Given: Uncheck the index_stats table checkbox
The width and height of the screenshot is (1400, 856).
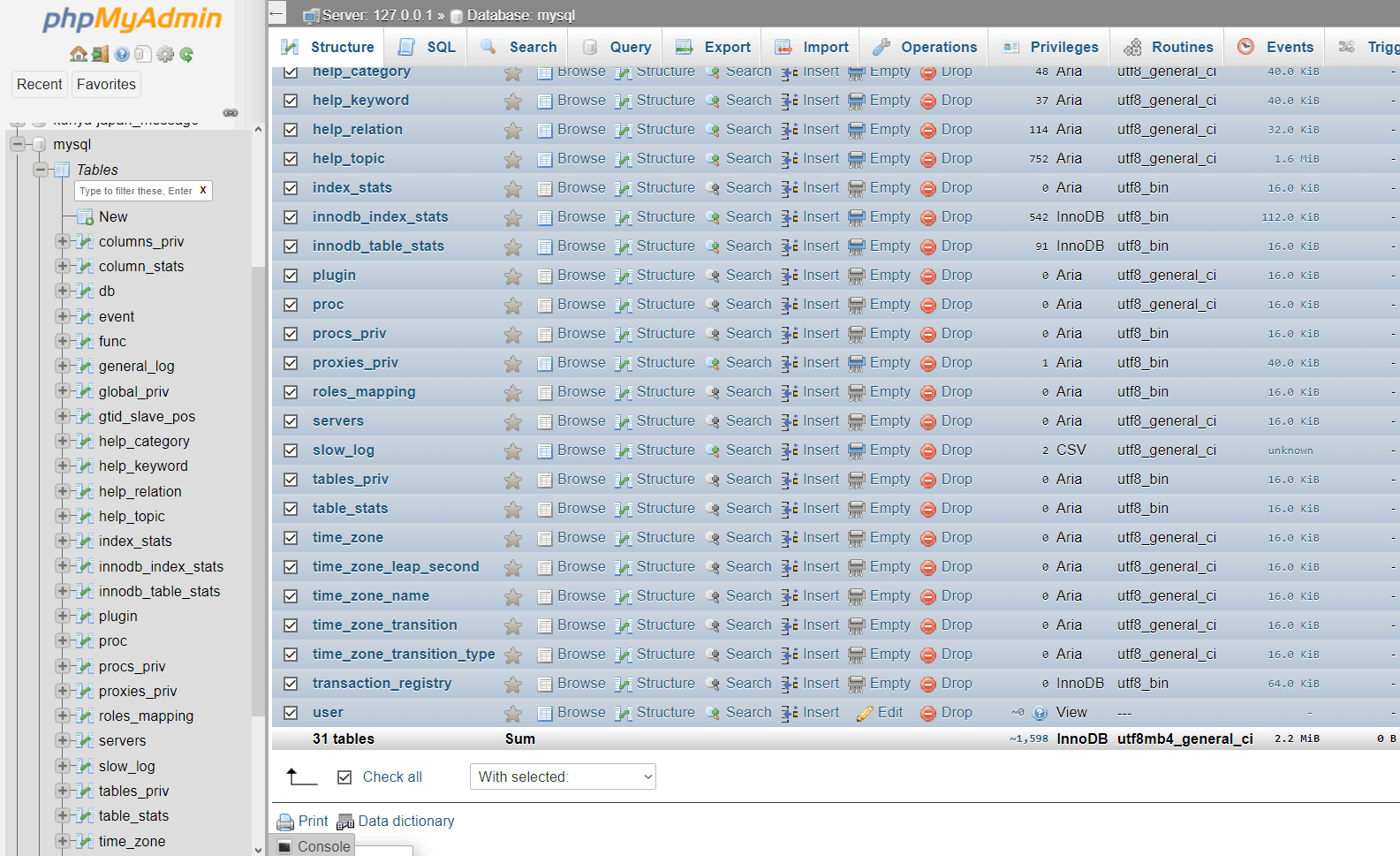Looking at the screenshot, I should click(x=291, y=188).
